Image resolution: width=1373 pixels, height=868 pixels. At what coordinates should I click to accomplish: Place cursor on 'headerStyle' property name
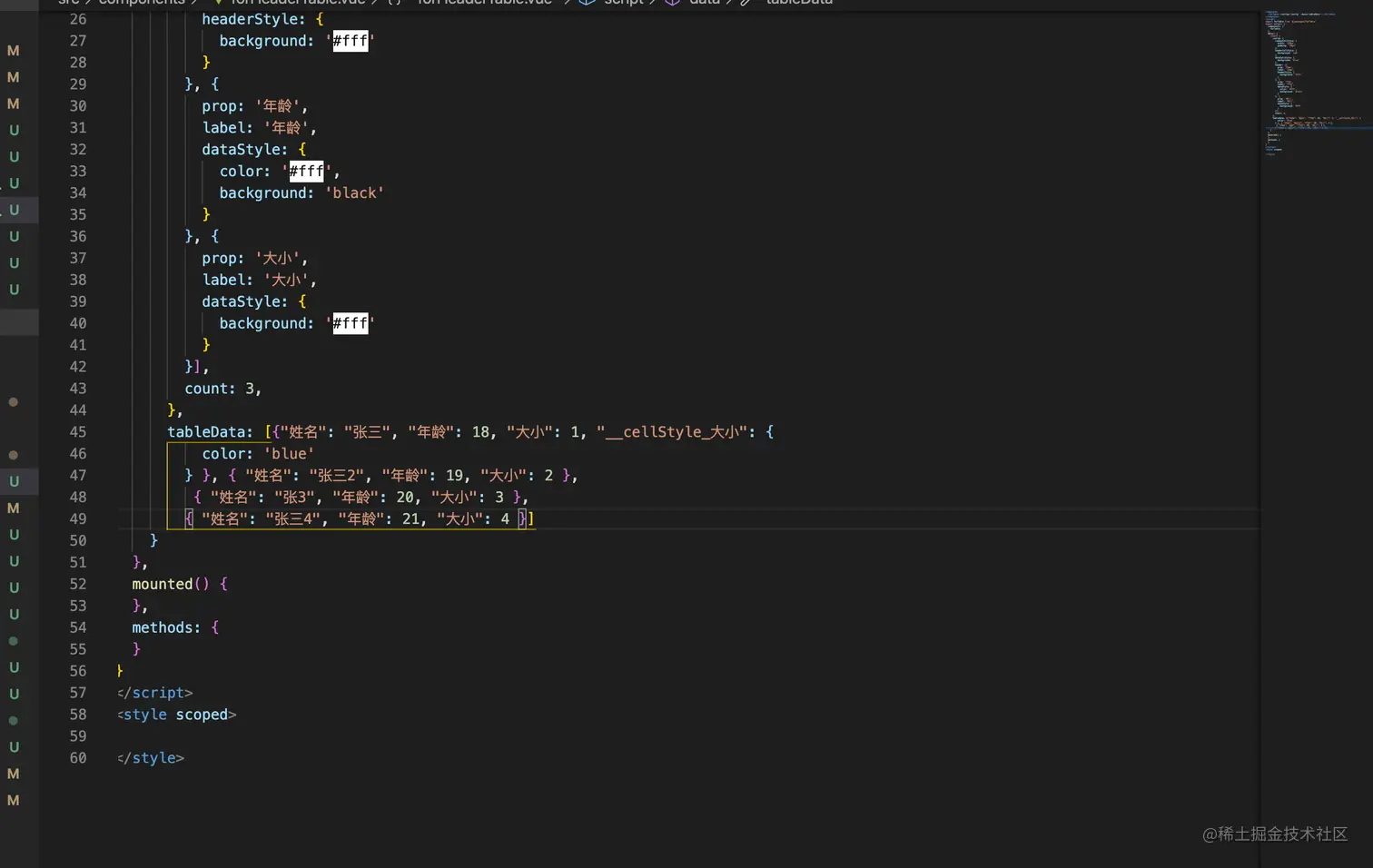250,19
